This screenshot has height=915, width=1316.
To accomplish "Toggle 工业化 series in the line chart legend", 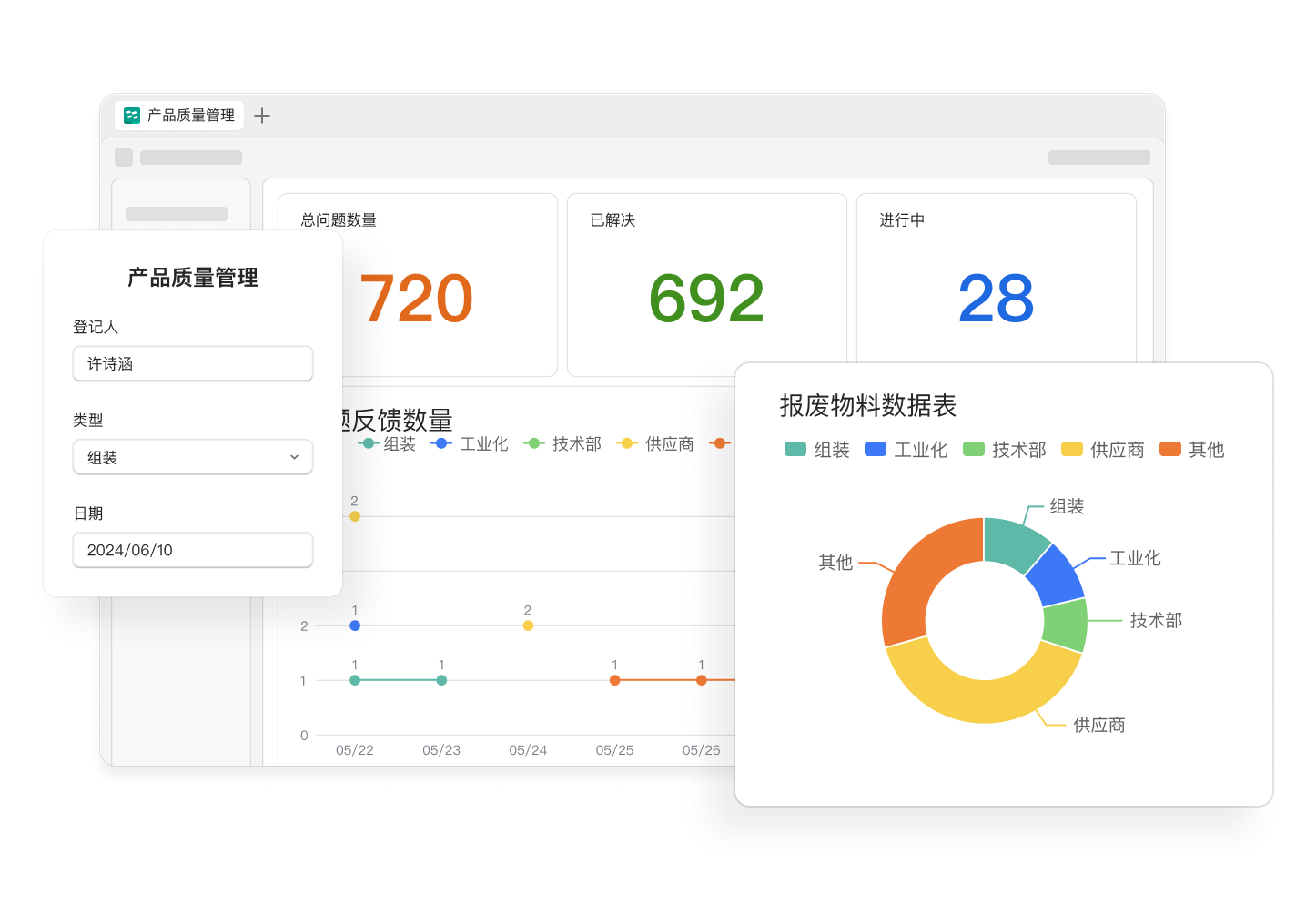I will pos(470,443).
